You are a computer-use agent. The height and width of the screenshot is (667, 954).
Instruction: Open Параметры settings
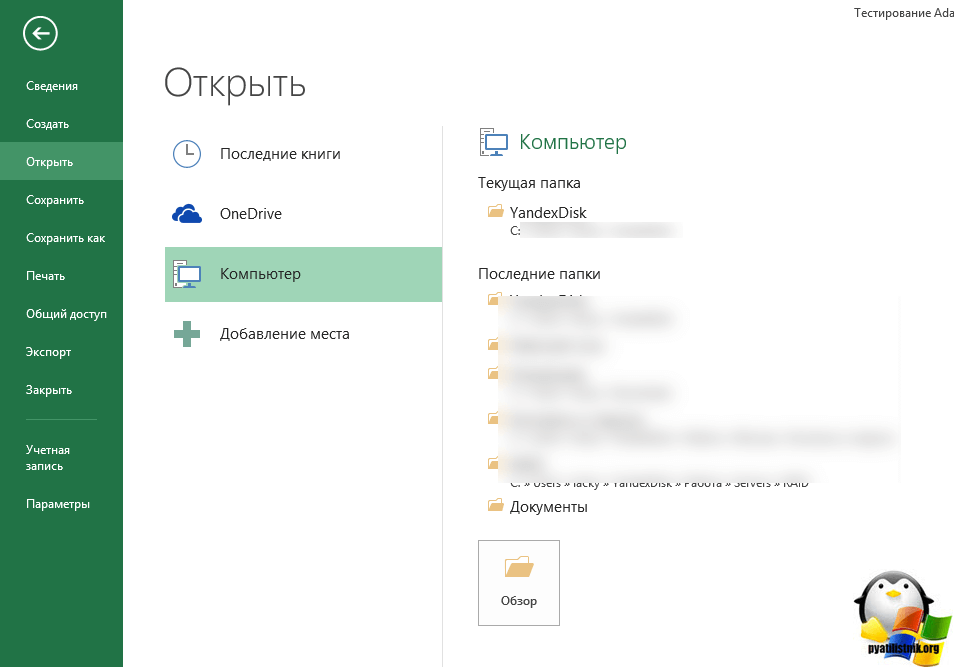pos(58,504)
